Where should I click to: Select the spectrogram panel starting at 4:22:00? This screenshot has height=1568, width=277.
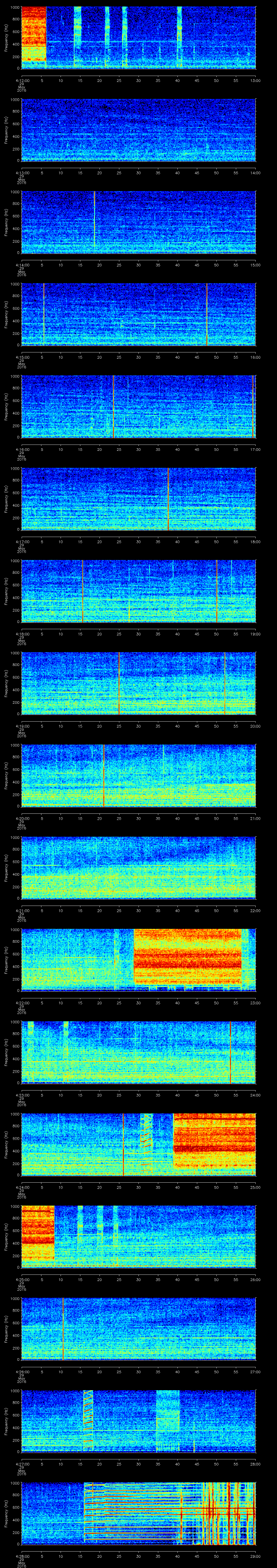click(x=138, y=960)
